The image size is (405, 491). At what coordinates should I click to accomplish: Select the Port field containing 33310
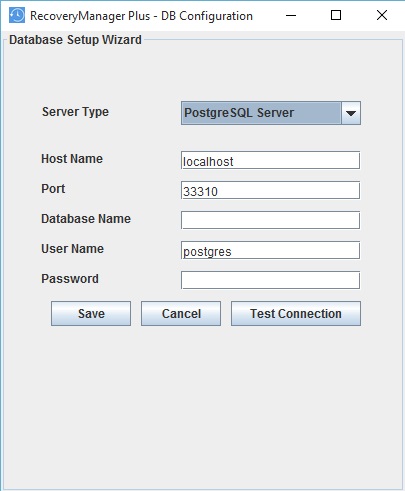[x=270, y=190]
